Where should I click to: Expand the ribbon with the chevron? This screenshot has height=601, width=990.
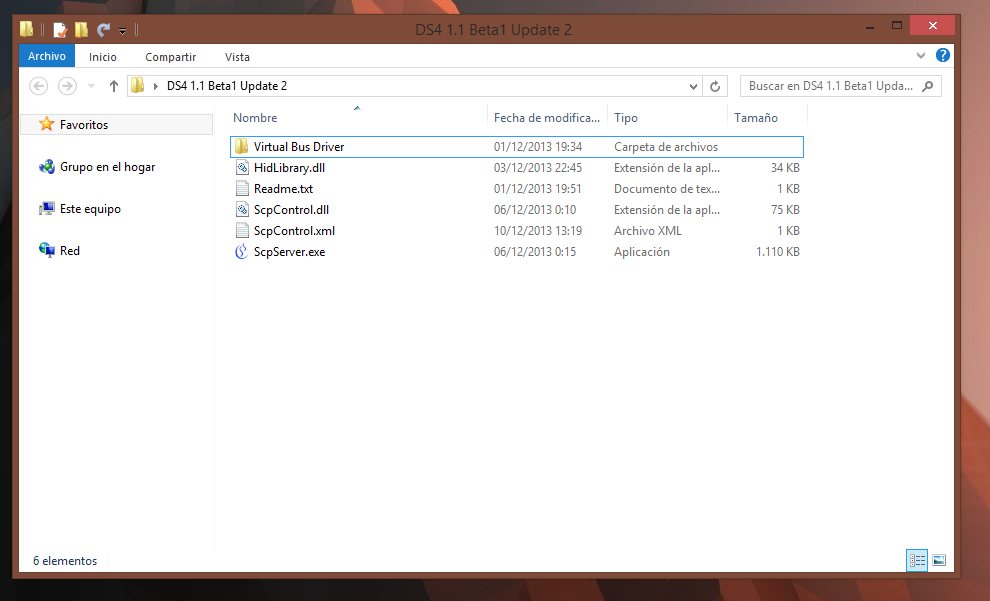921,56
